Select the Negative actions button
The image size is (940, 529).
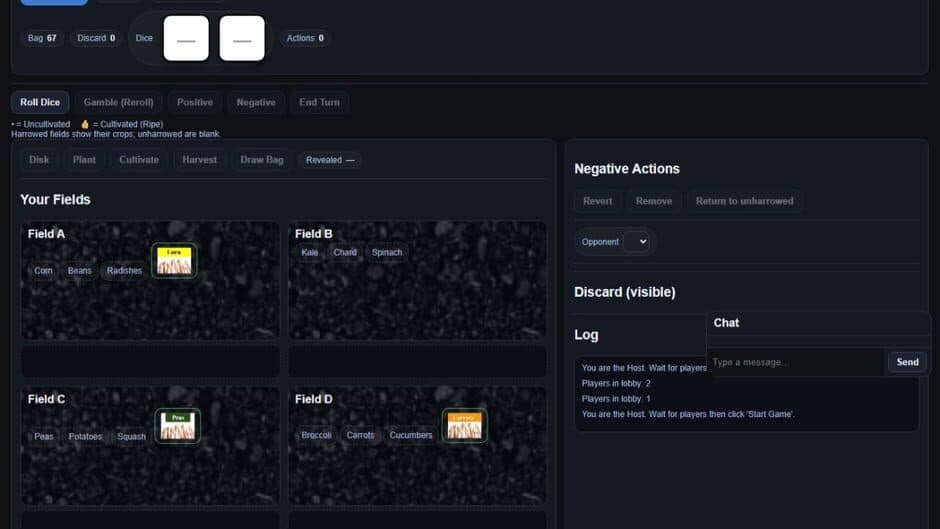[x=256, y=103]
